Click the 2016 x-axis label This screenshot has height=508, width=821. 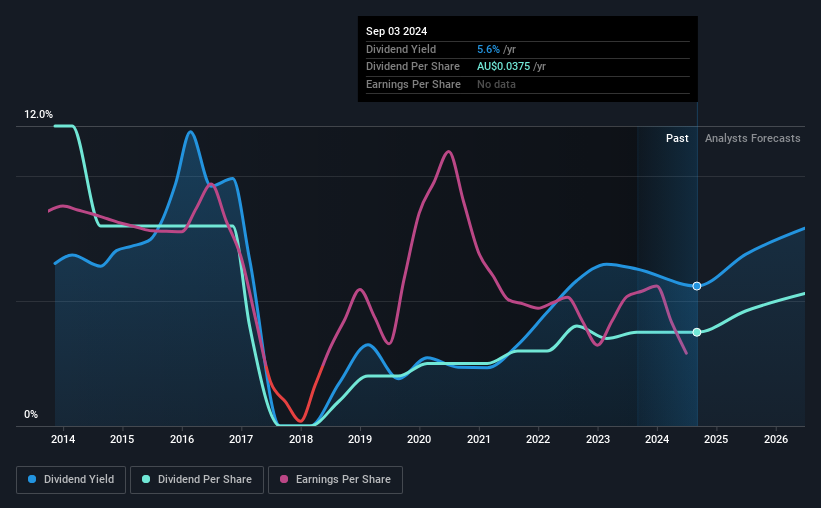[182, 439]
